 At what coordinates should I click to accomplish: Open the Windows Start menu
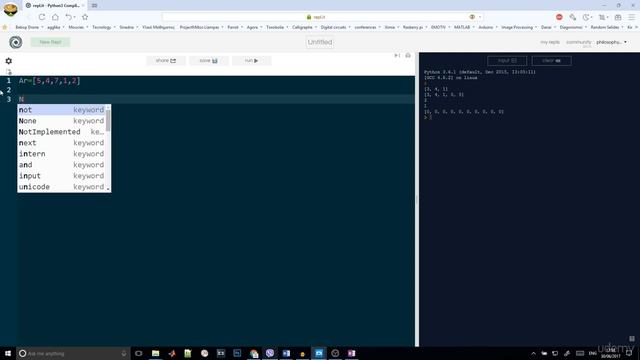pos(8,353)
